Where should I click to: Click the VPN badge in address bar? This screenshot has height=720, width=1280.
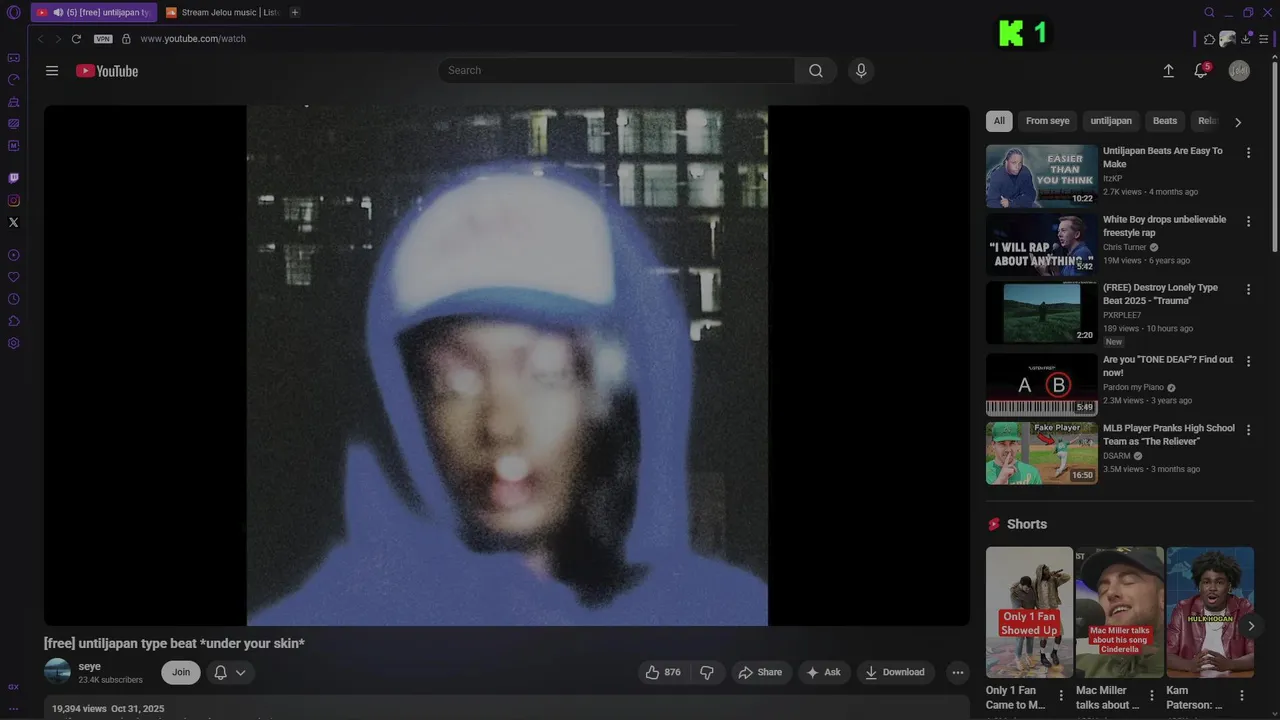103,39
